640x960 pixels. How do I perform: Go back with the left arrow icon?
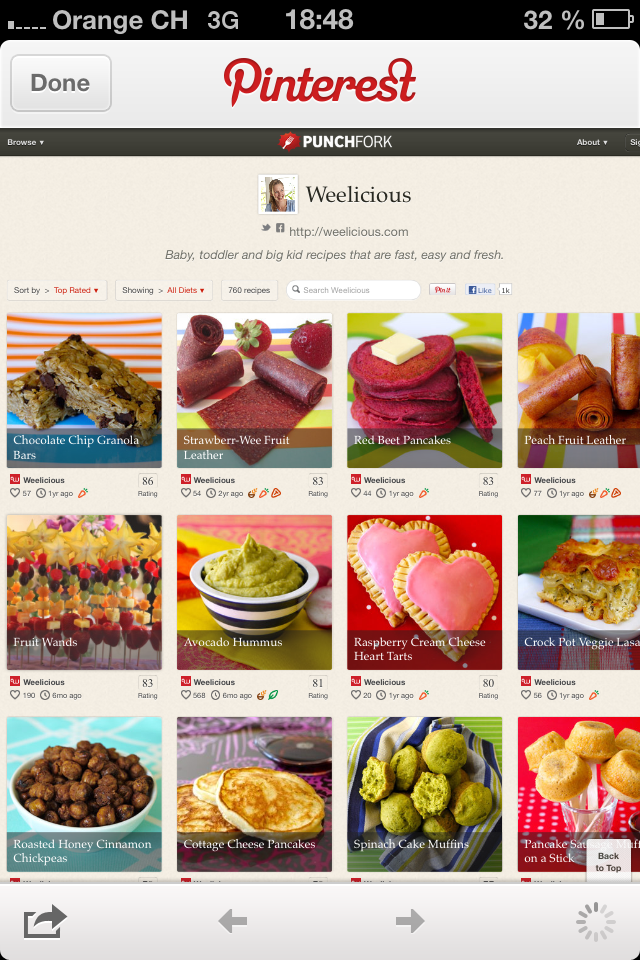point(233,920)
